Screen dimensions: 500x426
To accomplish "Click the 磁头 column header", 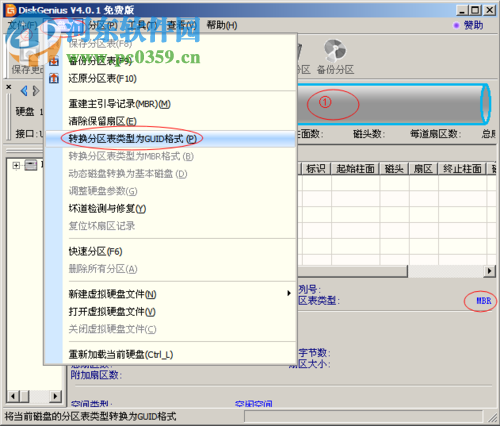I will [394, 169].
